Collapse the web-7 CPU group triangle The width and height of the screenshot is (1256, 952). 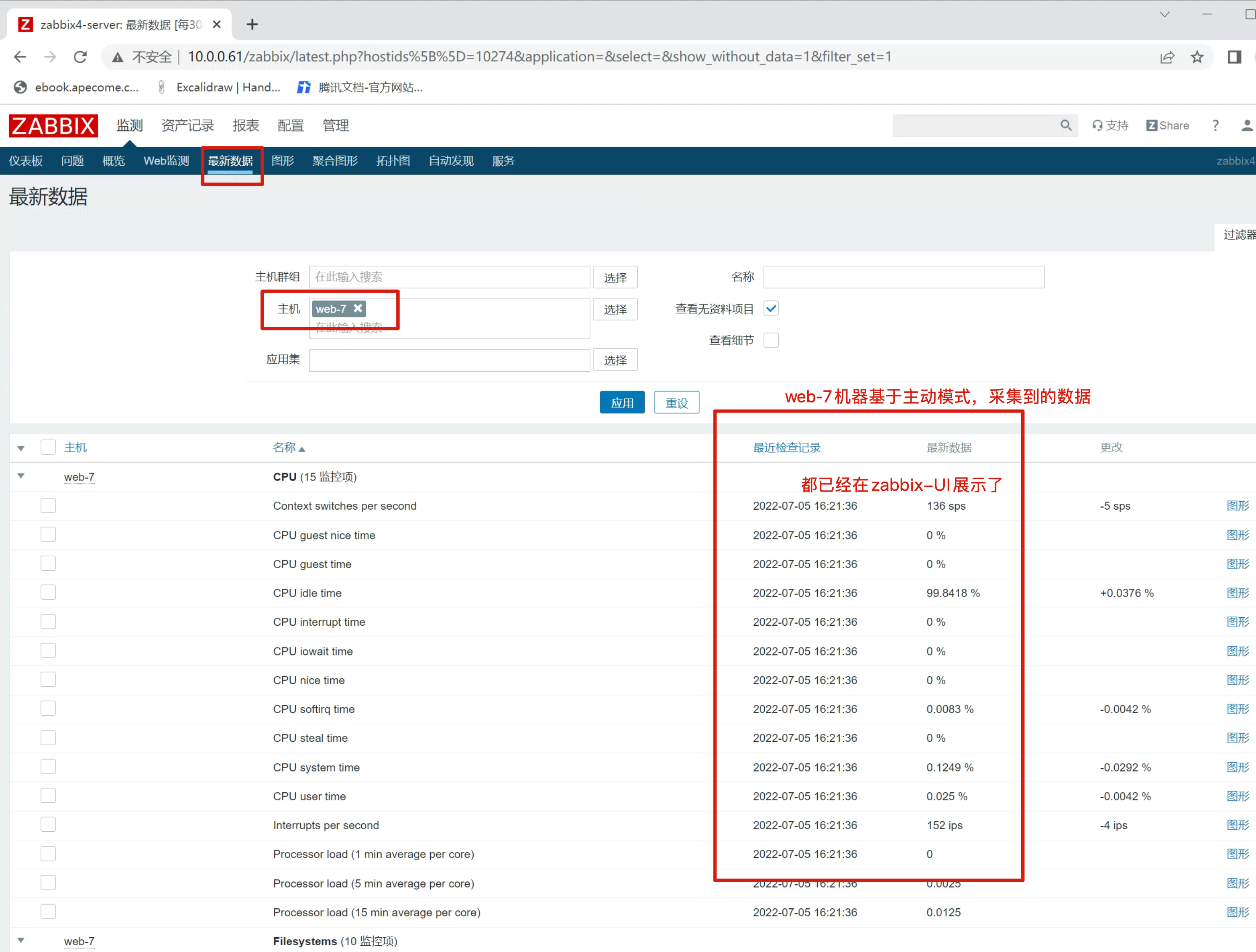21,476
